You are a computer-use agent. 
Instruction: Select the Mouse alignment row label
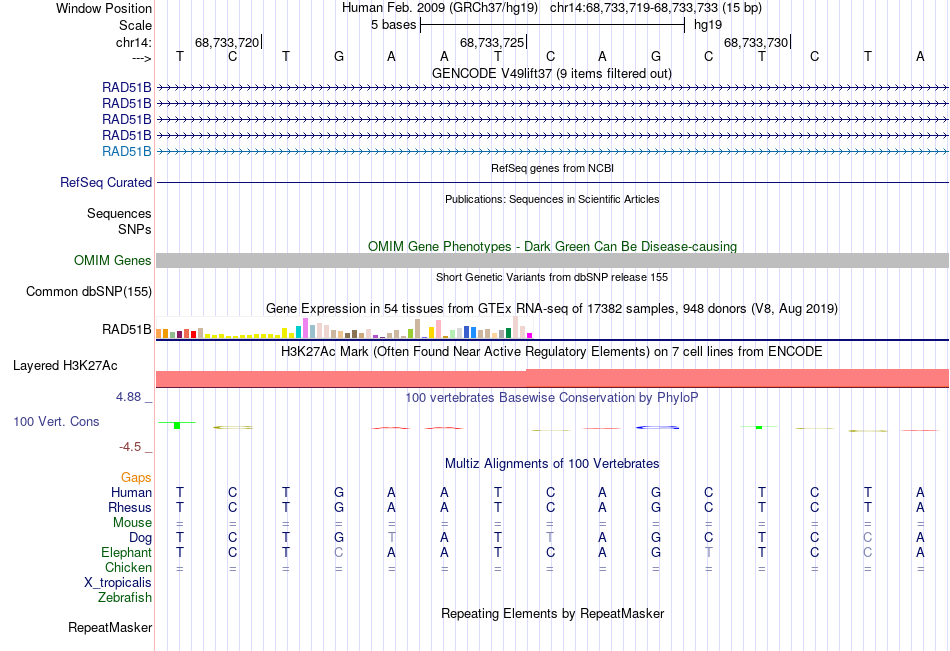click(132, 522)
